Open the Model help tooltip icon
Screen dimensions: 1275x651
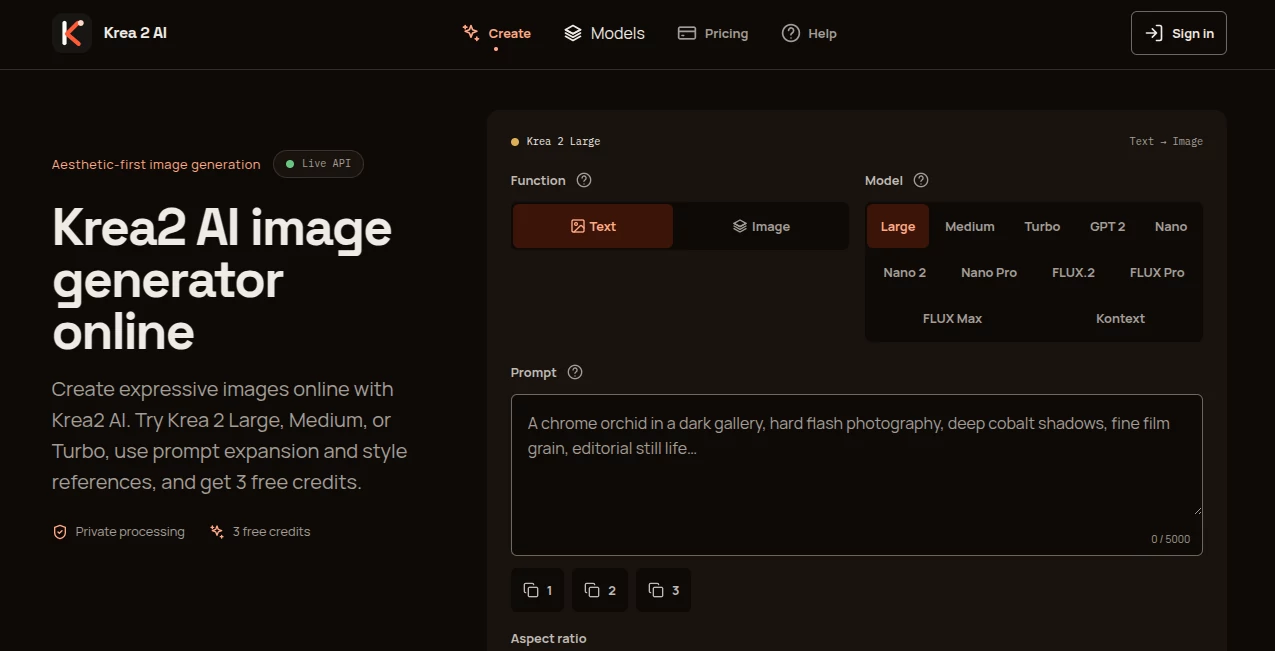[x=921, y=181]
